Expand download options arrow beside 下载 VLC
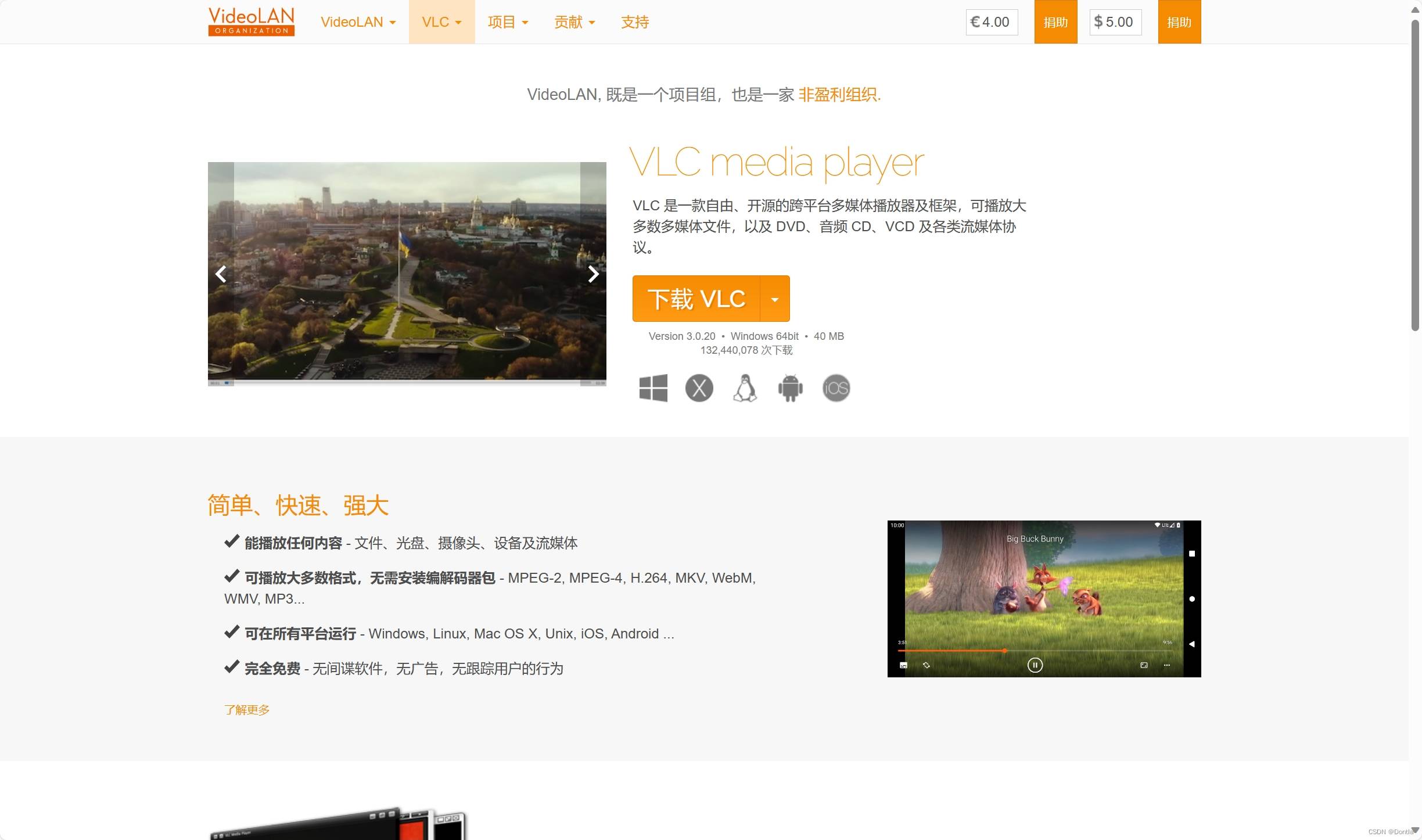The image size is (1422, 840). pos(775,299)
